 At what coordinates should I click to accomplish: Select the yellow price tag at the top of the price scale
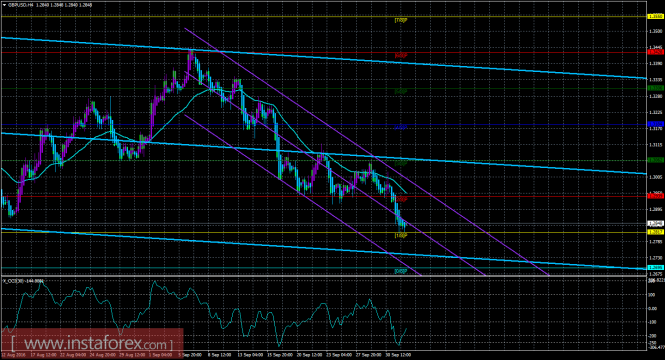(656, 17)
